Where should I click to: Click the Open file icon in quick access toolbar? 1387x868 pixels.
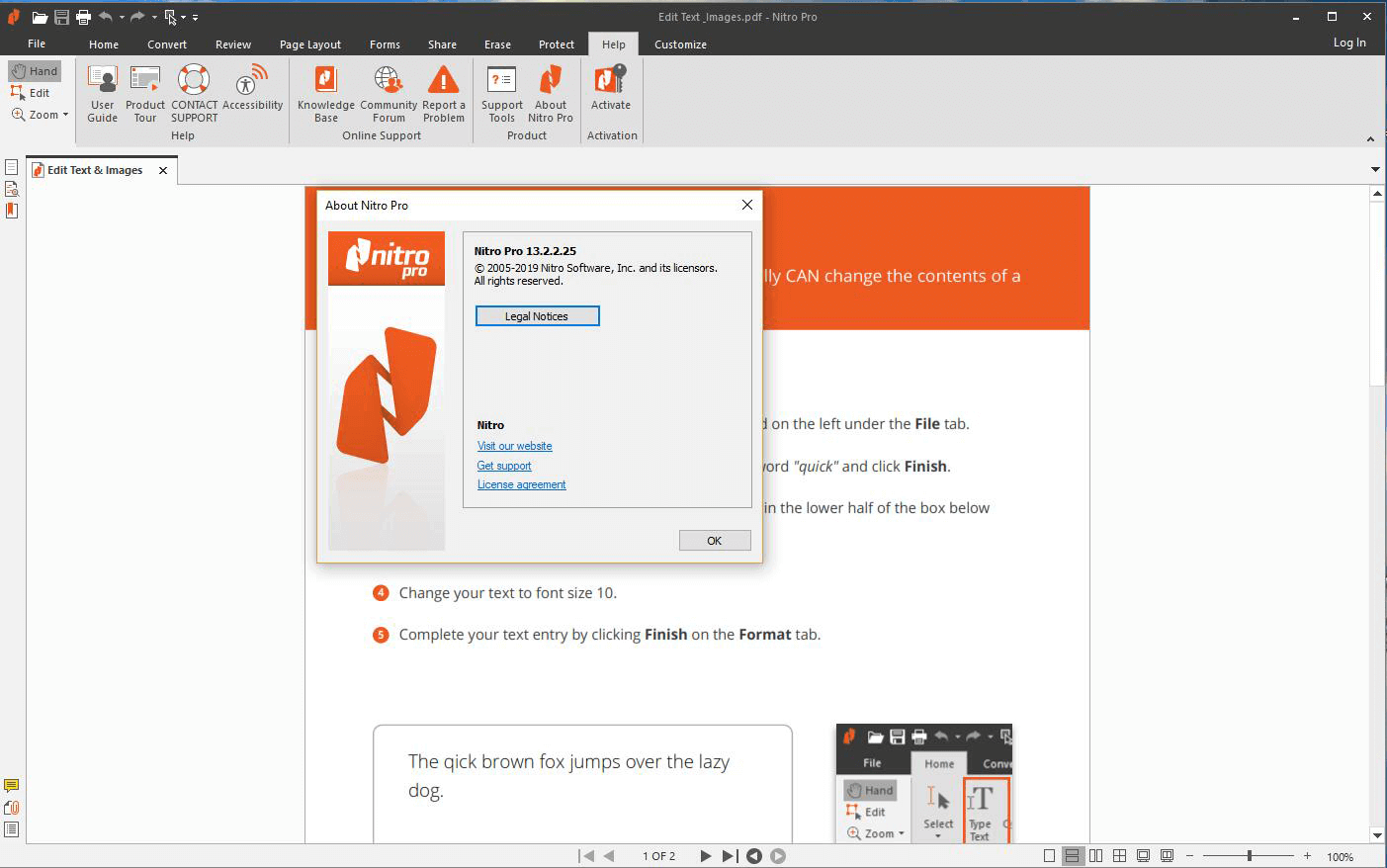click(40, 17)
